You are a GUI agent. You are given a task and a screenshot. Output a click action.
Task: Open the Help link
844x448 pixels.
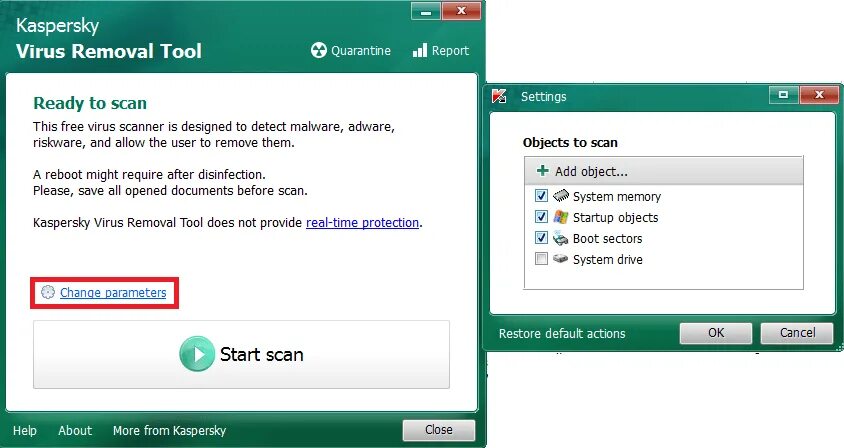(x=25, y=430)
